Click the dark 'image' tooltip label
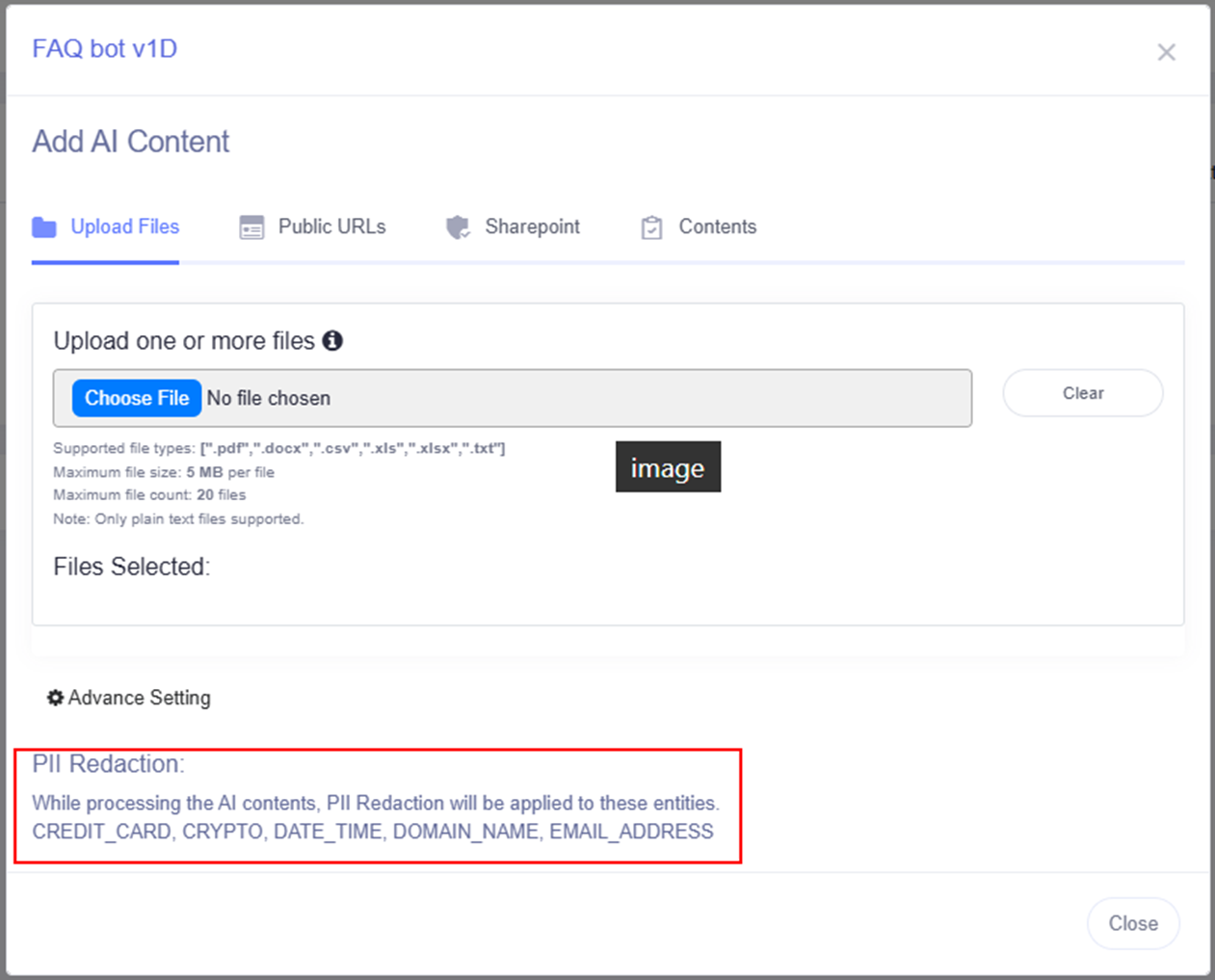 tap(668, 467)
